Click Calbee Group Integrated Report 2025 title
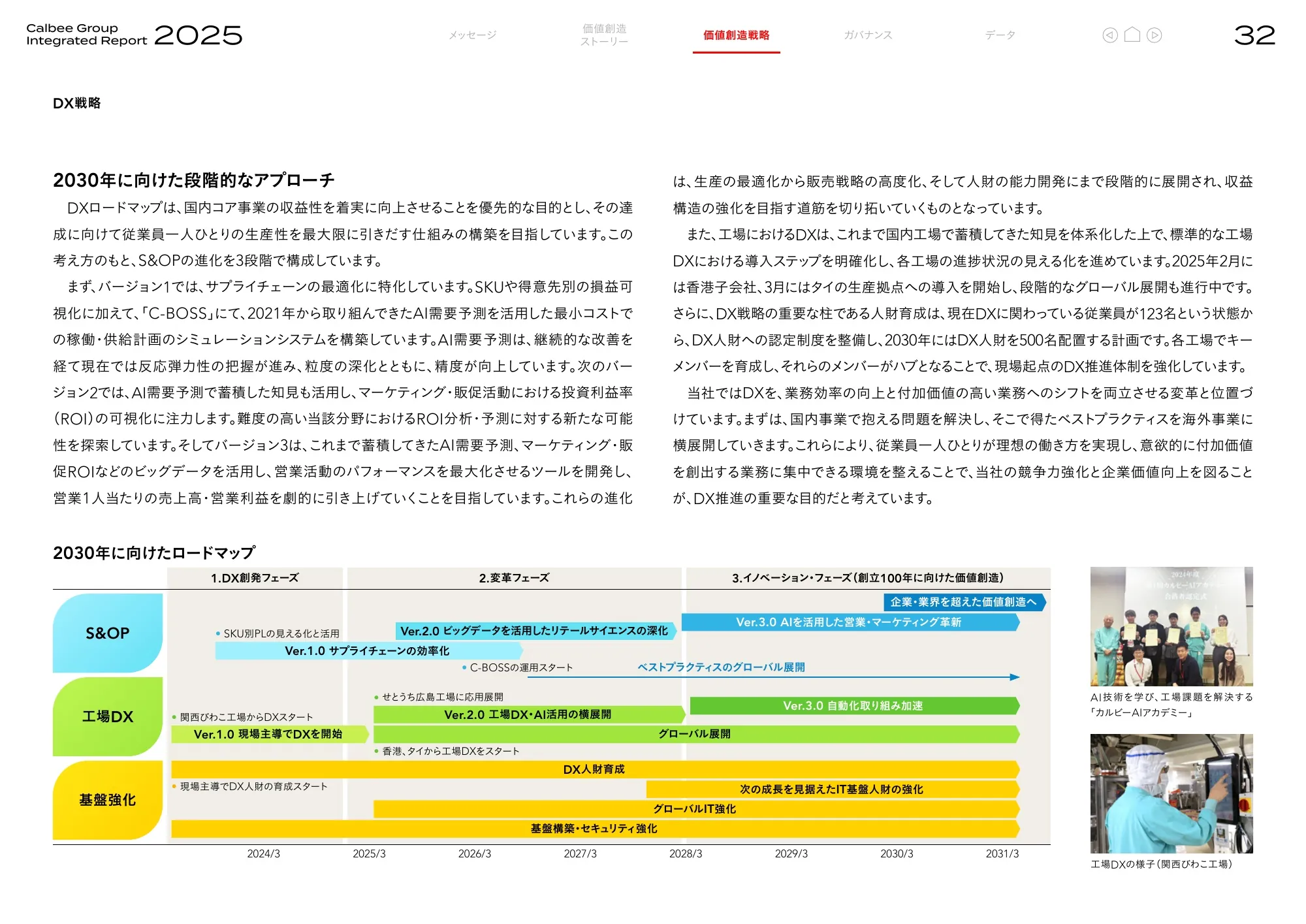This screenshot has width=1306, height=924. tap(134, 35)
